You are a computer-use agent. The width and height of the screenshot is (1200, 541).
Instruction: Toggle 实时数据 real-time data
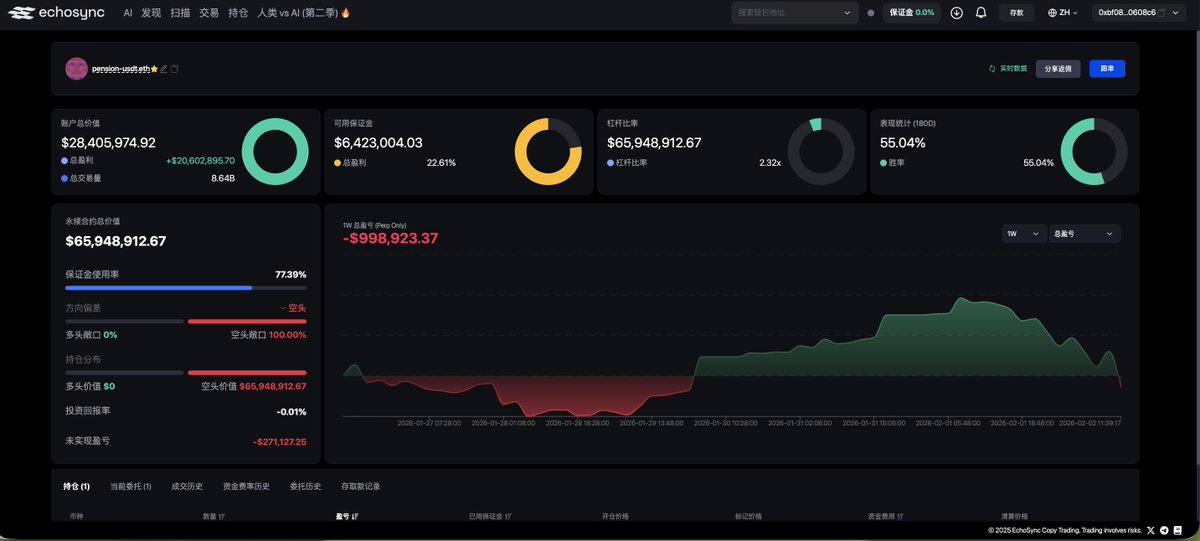coord(1007,69)
